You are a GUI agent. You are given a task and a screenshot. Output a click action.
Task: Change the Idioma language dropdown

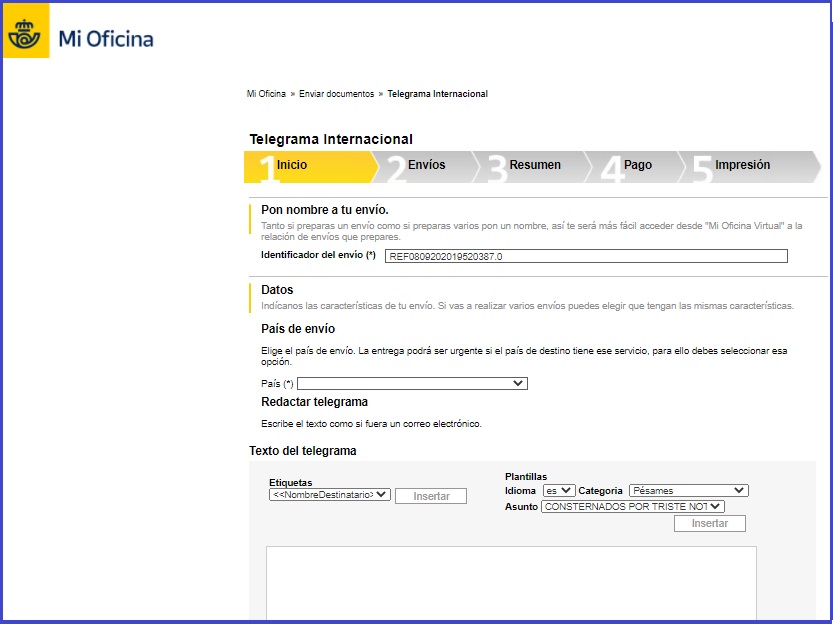[x=558, y=491]
